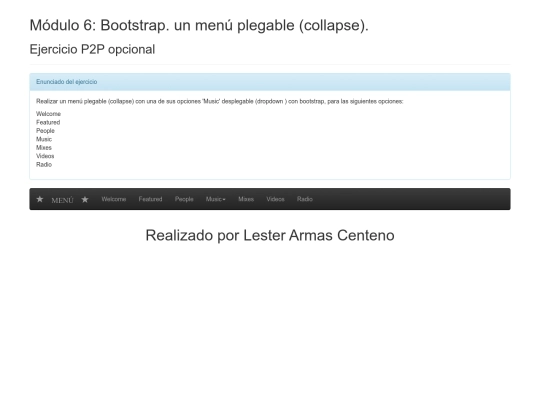
Task: Click the 'Welcome' entry in the options list
Action: (x=48, y=114)
